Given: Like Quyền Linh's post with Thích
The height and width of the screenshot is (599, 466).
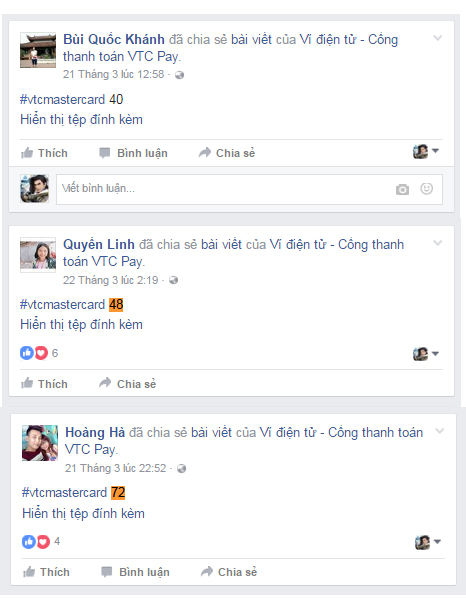Looking at the screenshot, I should tap(44, 384).
